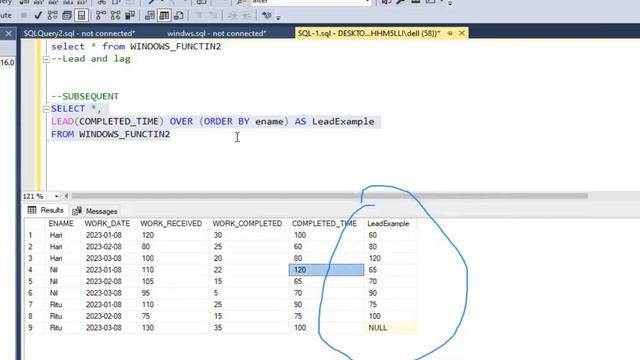
Task: Click 'FROM WINDOWS_FUNCTIN2' line in editor
Action: (x=110, y=134)
